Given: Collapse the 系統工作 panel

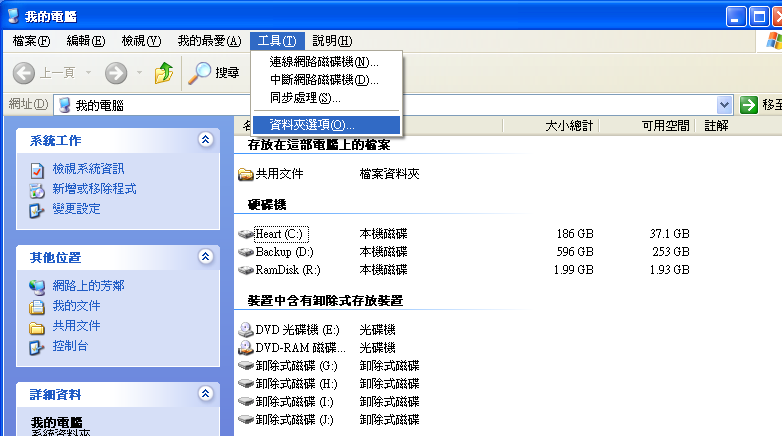Looking at the screenshot, I should (206, 140).
